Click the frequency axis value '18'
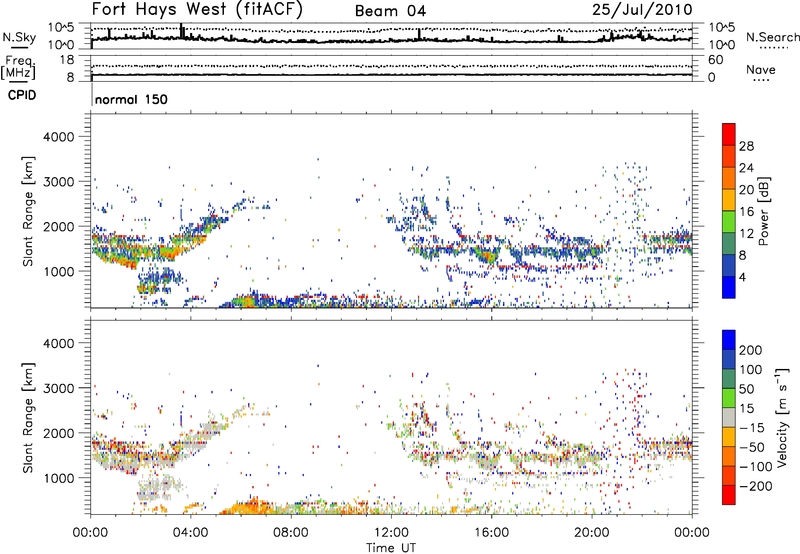Screen dimensions: 800x554 (67, 60)
